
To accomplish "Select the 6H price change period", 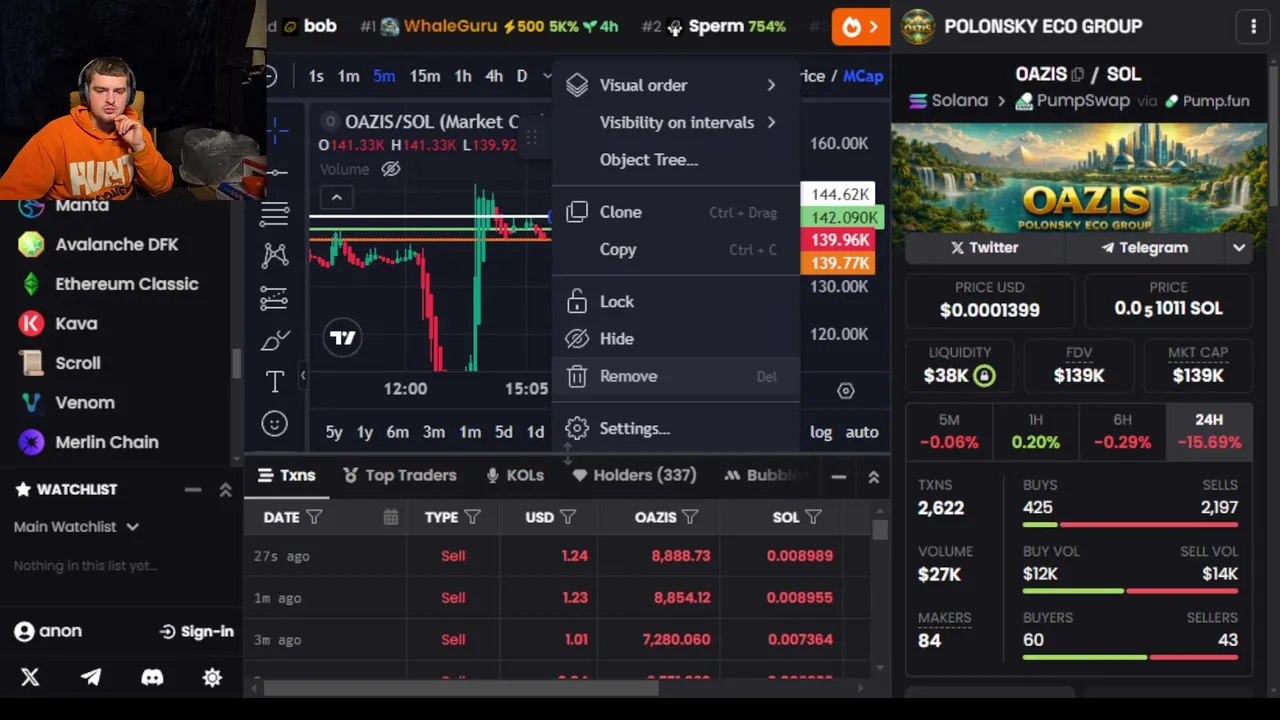I will [1122, 431].
